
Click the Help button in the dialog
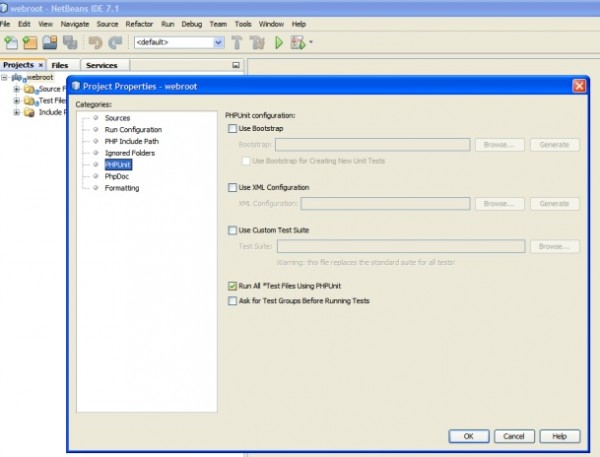click(x=559, y=436)
